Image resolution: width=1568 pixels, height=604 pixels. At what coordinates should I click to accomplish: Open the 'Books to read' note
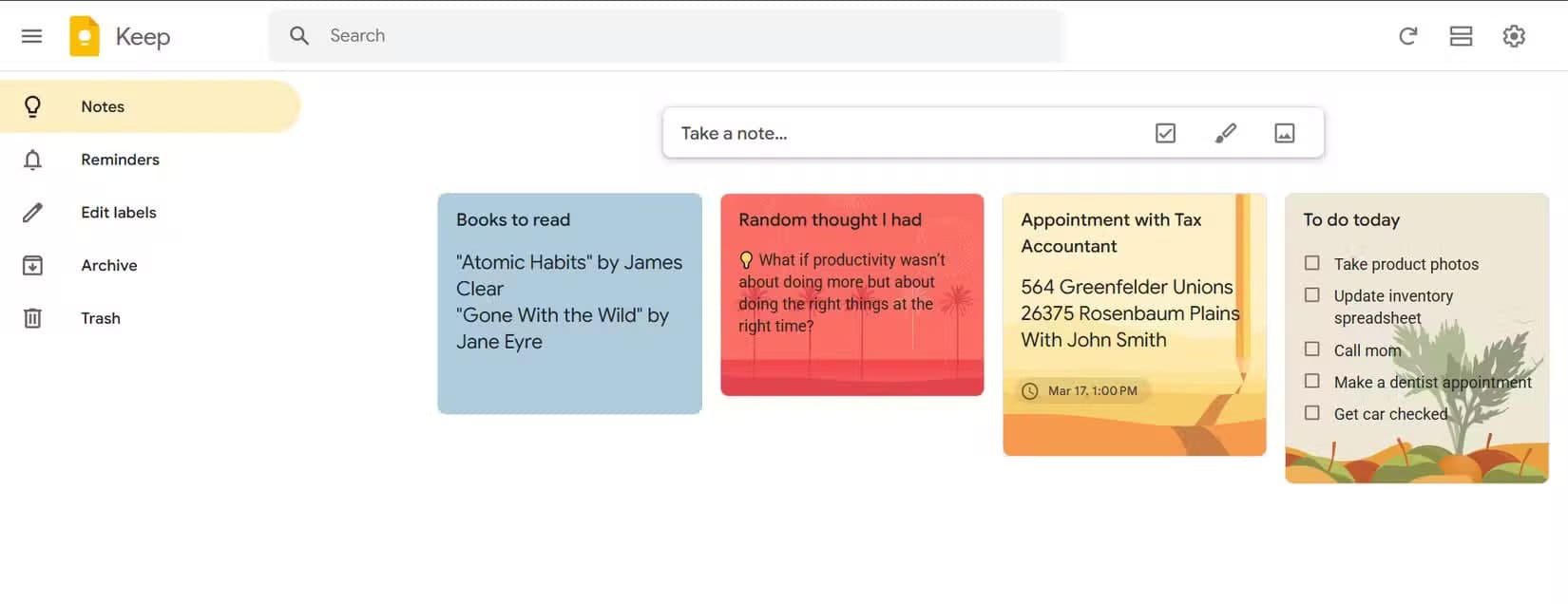pos(569,304)
